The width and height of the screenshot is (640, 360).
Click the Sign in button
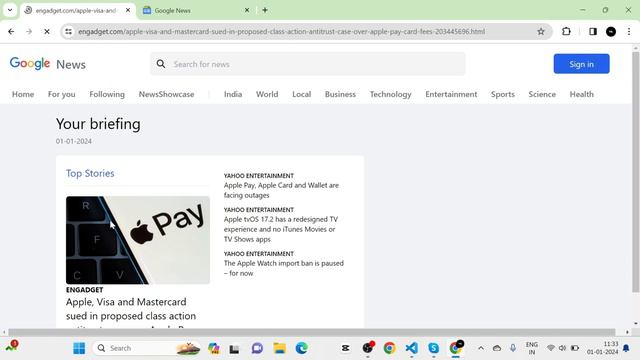(581, 64)
